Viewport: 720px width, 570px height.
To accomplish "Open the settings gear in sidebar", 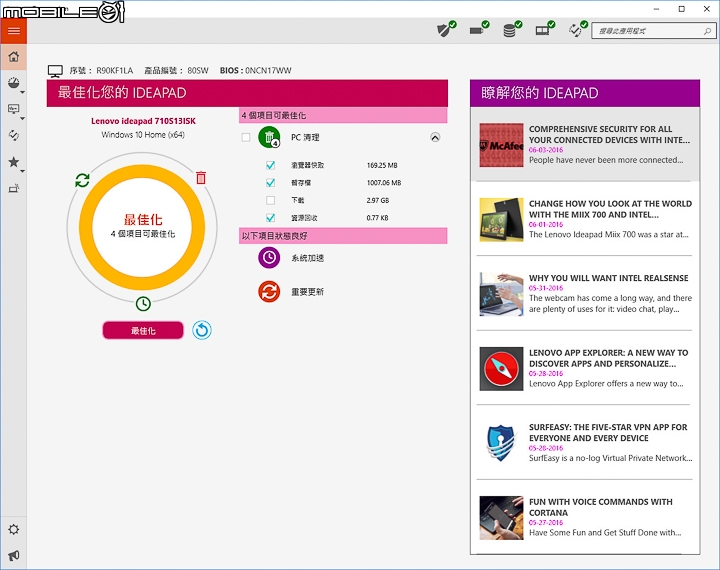I will pos(14,530).
